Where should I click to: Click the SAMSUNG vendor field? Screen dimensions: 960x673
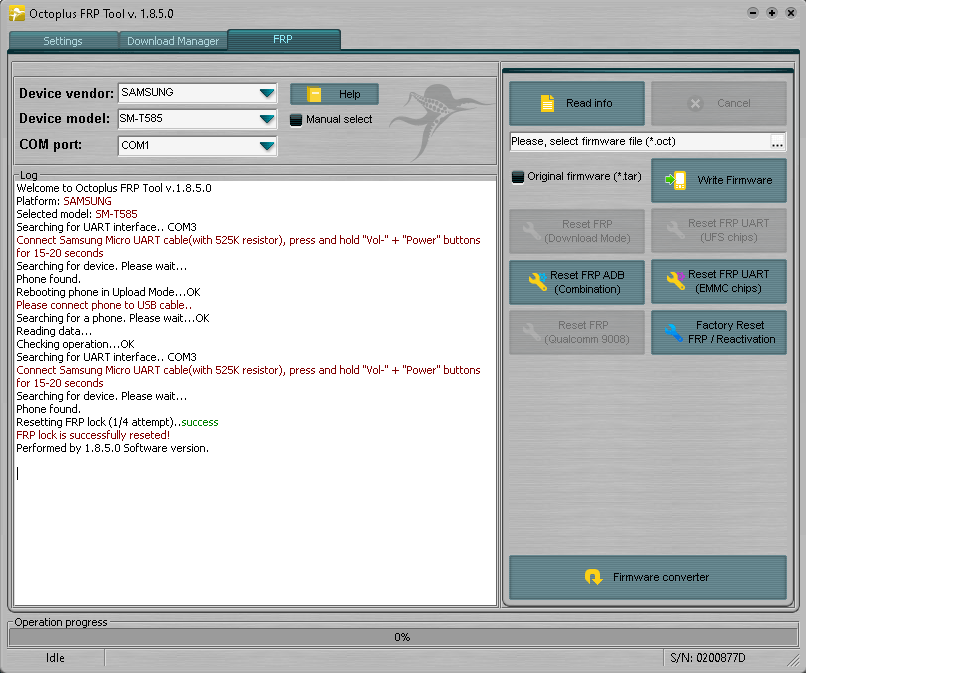click(x=197, y=93)
